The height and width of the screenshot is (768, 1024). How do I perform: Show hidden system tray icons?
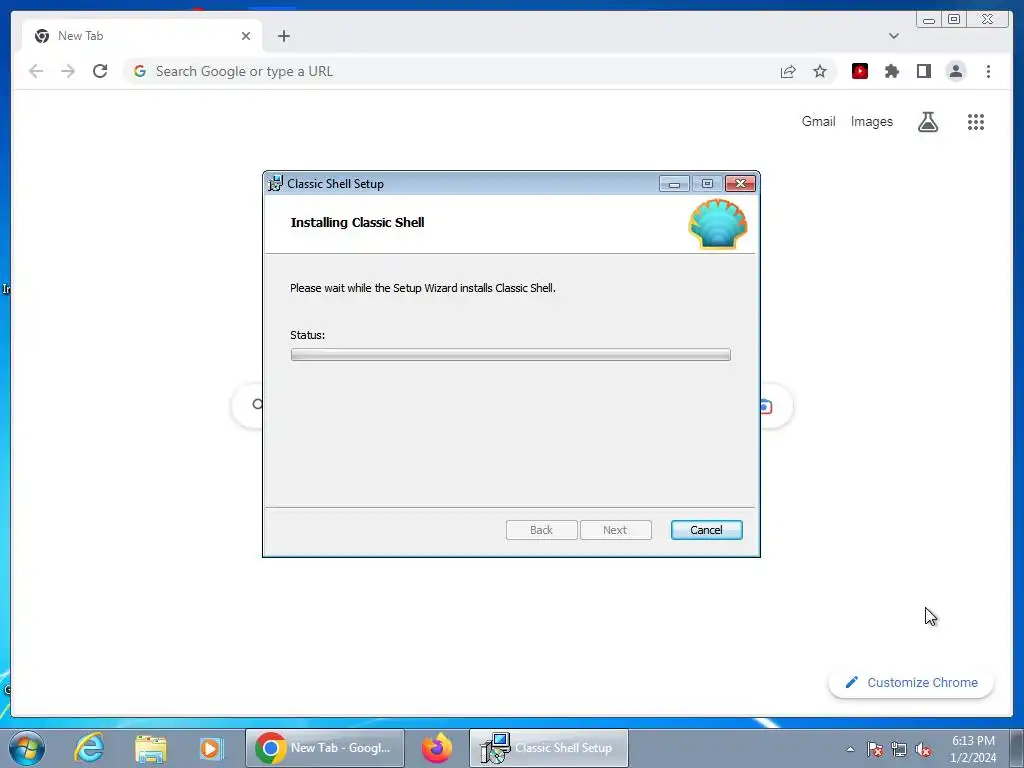pos(850,749)
